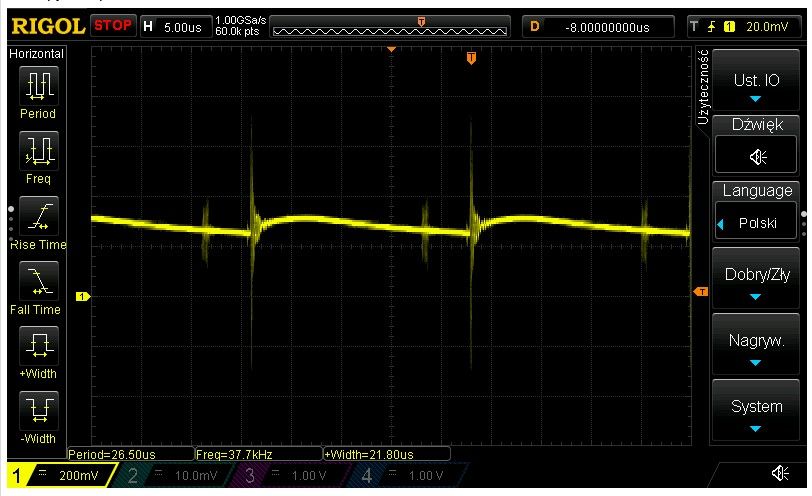812x496 pixels.
Task: Click the horizontal timebase 5.00us field
Action: pyautogui.click(x=177, y=27)
